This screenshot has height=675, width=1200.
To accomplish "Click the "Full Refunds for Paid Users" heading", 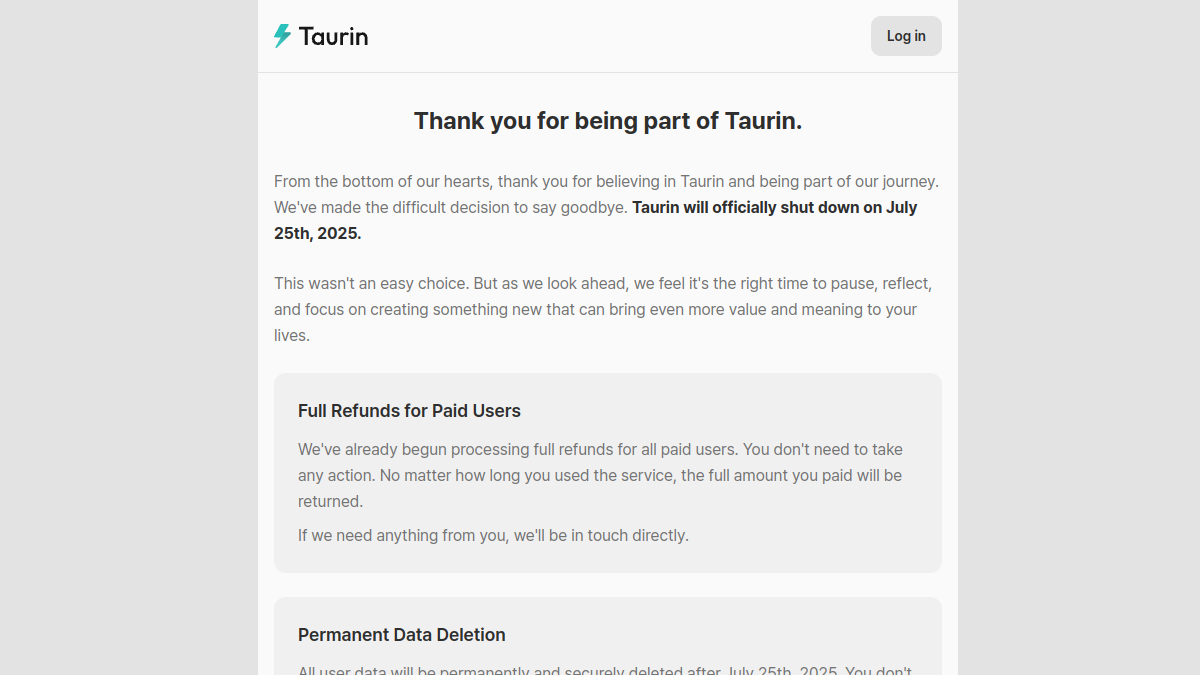I will (409, 411).
